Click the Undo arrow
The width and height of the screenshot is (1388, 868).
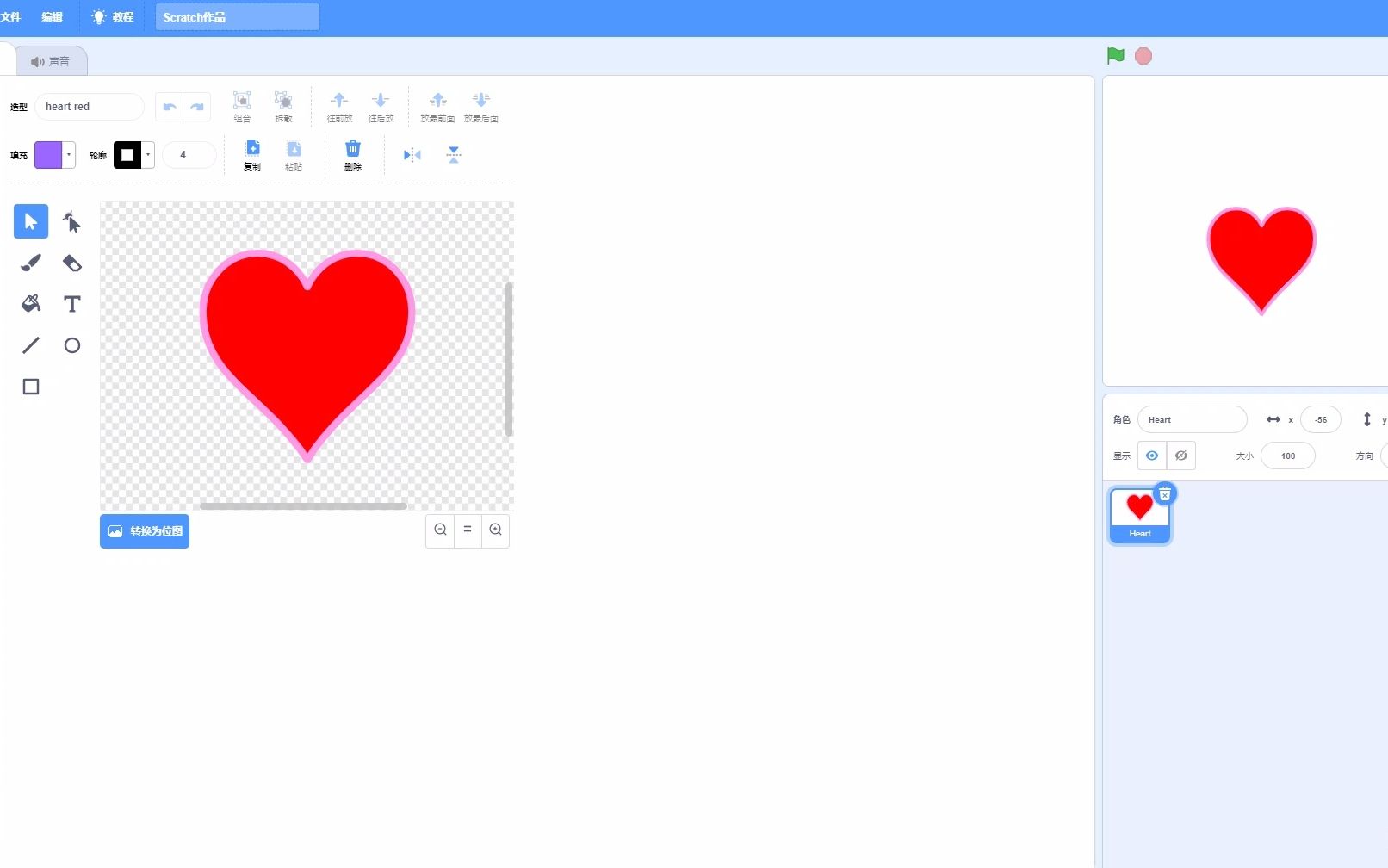(x=170, y=107)
